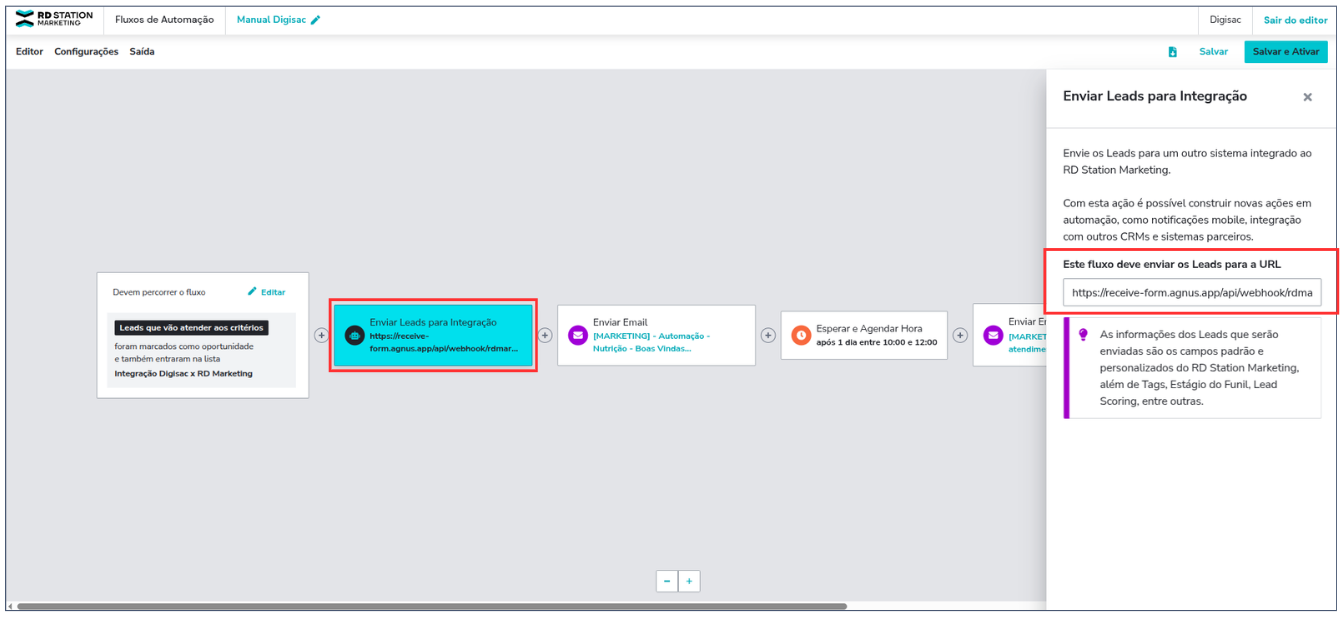Click the file icon left of Salvar
1342x617 pixels.
point(1172,52)
